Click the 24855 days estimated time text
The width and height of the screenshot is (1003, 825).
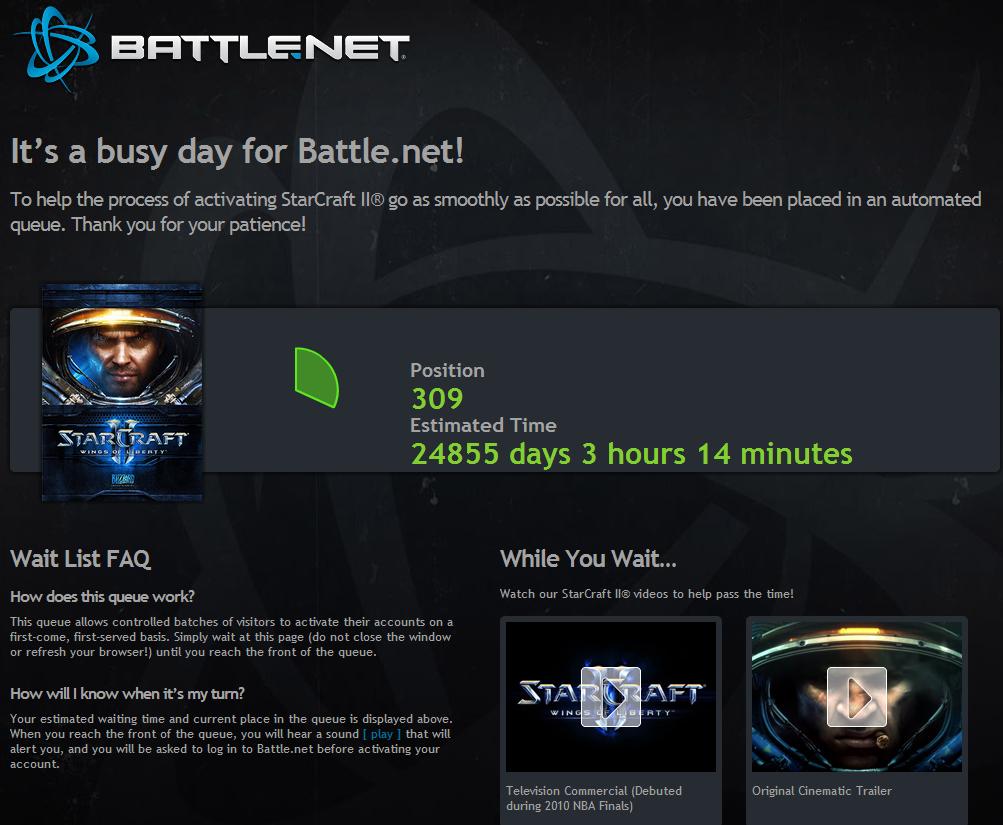631,453
